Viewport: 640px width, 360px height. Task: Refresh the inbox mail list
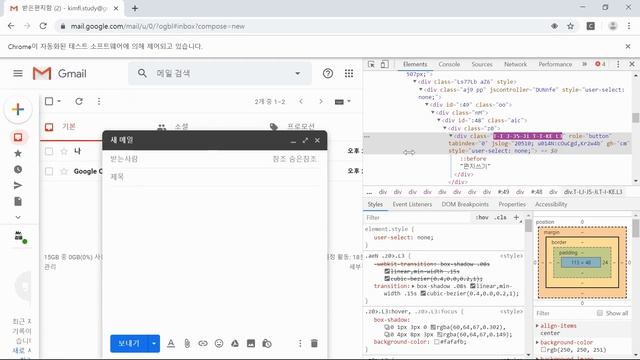79,101
